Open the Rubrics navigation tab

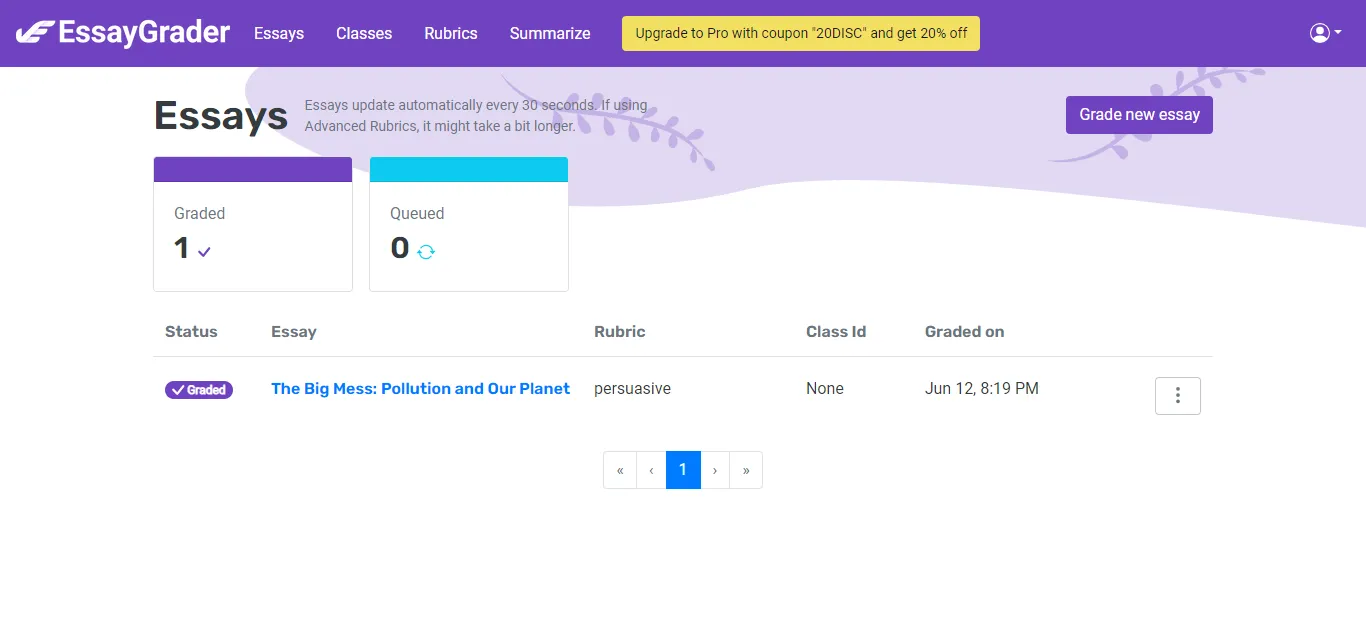pos(451,33)
